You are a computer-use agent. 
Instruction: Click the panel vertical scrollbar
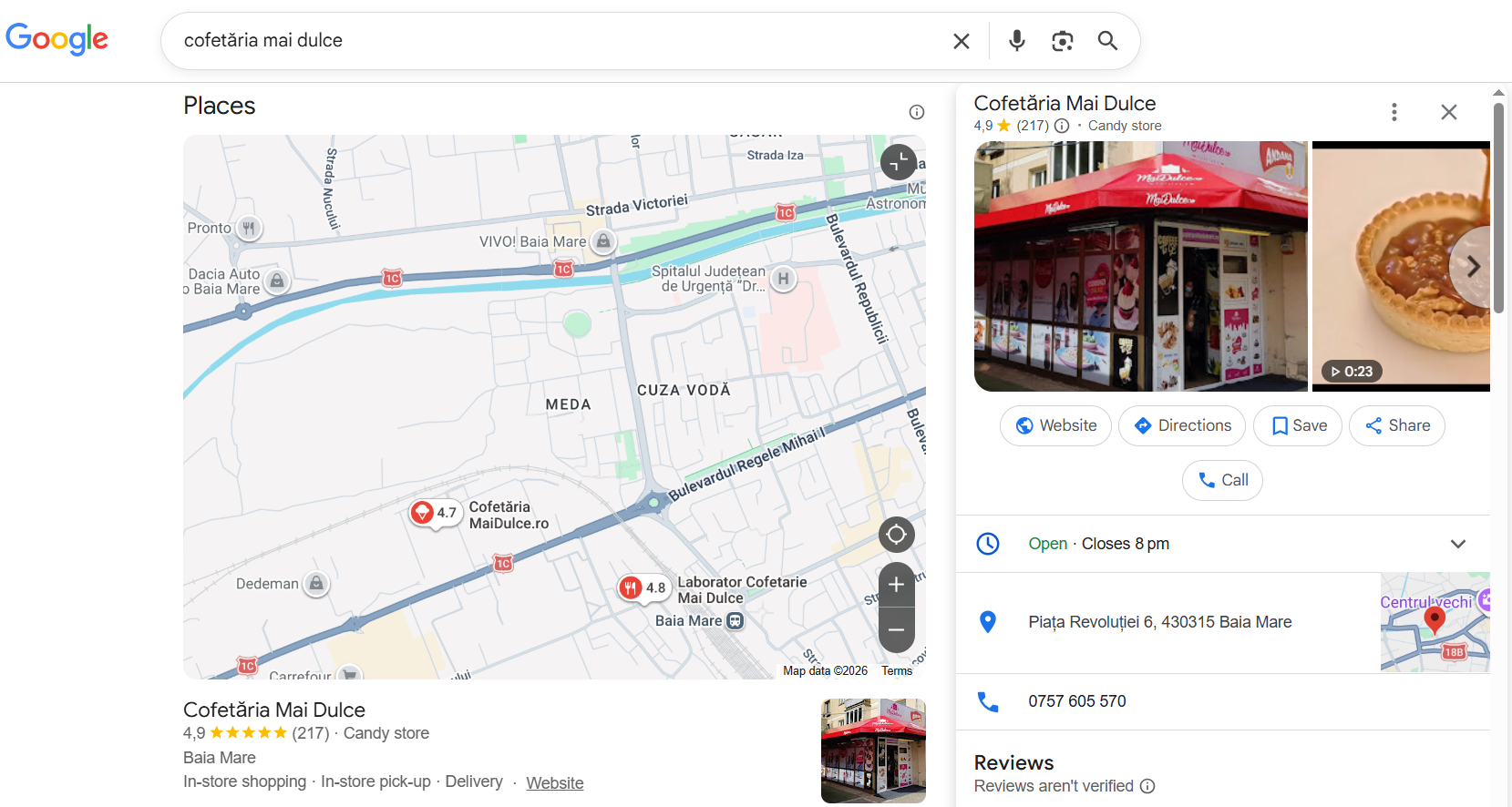click(x=1498, y=208)
